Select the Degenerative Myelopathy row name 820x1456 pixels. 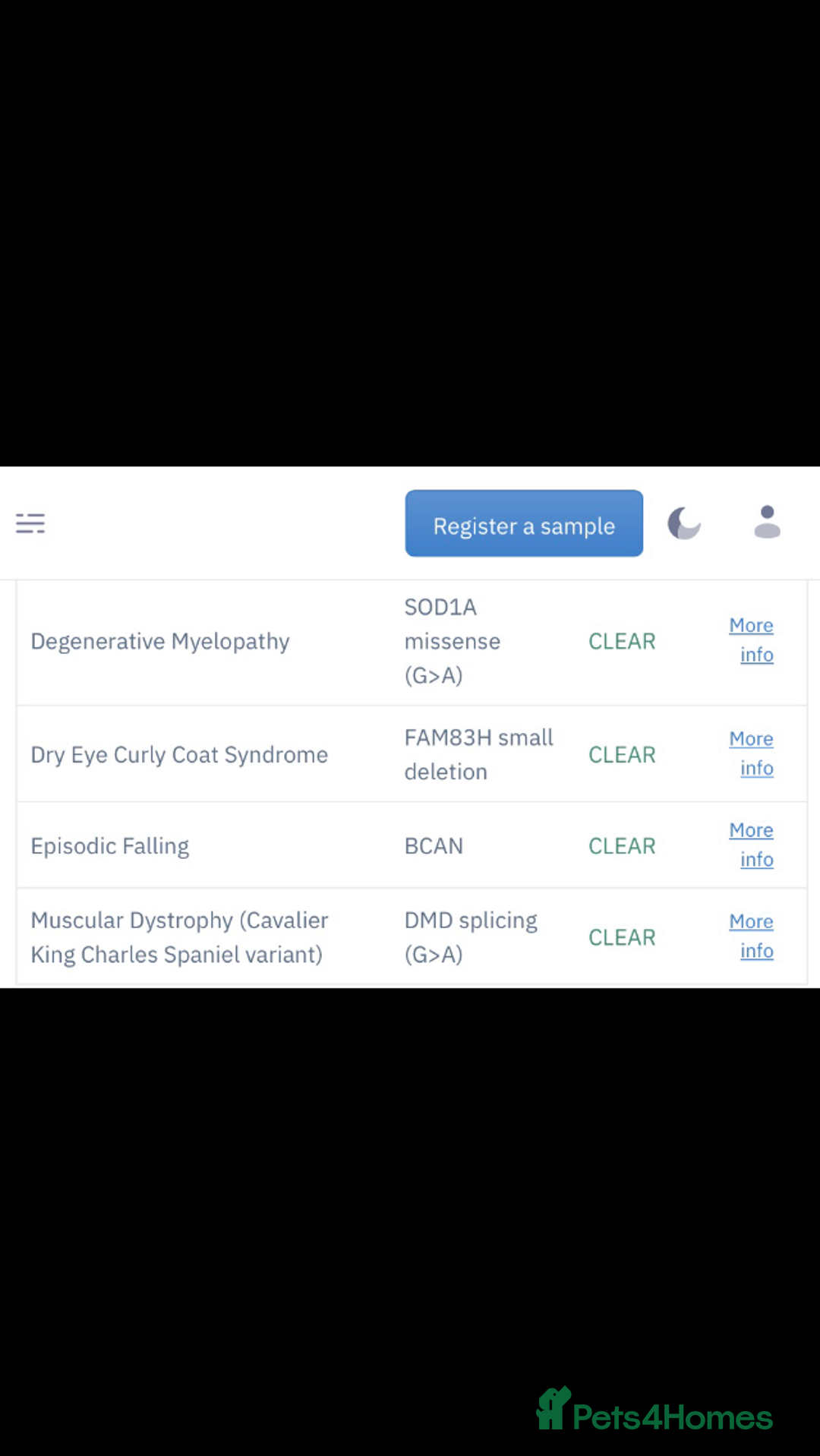point(160,642)
